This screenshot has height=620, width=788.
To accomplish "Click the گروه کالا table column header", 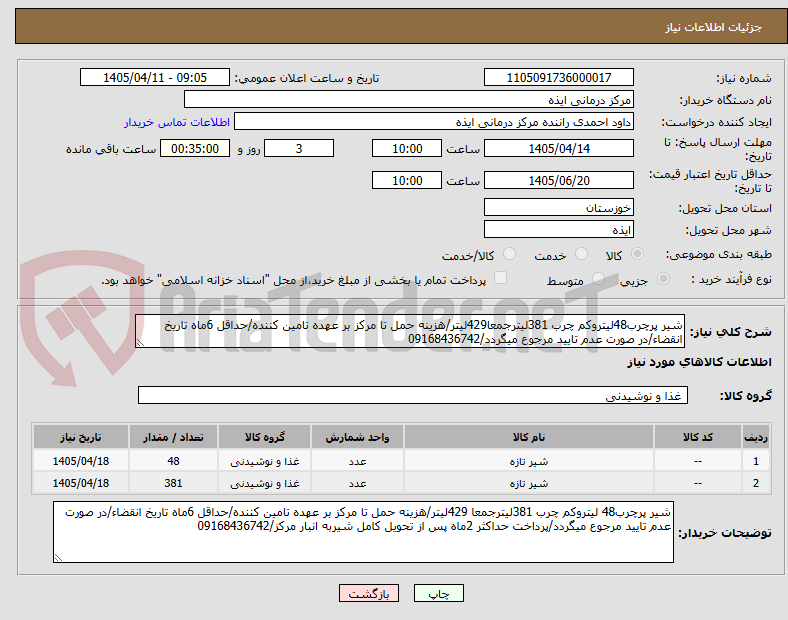I will pyautogui.click(x=264, y=437).
